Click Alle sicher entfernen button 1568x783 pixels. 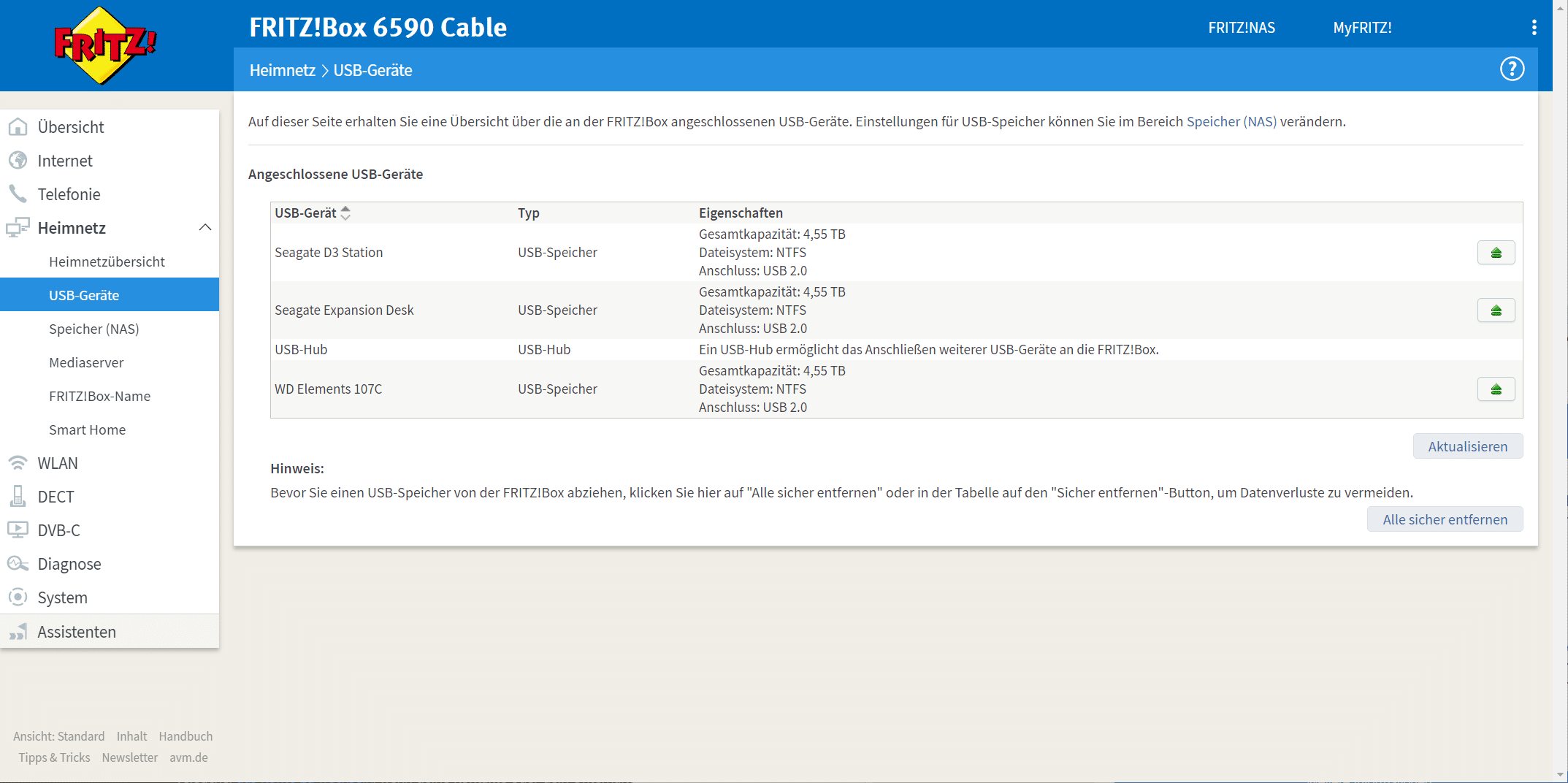pos(1445,519)
